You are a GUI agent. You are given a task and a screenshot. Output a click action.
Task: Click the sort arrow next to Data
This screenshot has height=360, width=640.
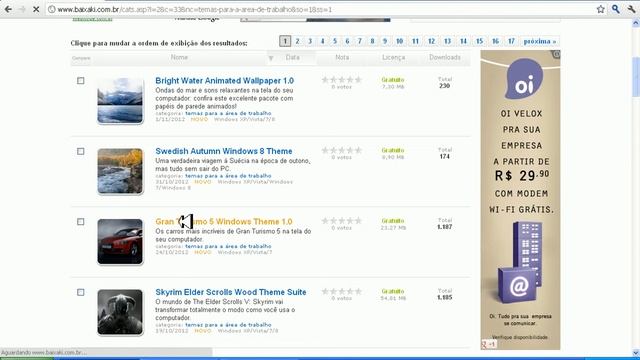tap(271, 59)
